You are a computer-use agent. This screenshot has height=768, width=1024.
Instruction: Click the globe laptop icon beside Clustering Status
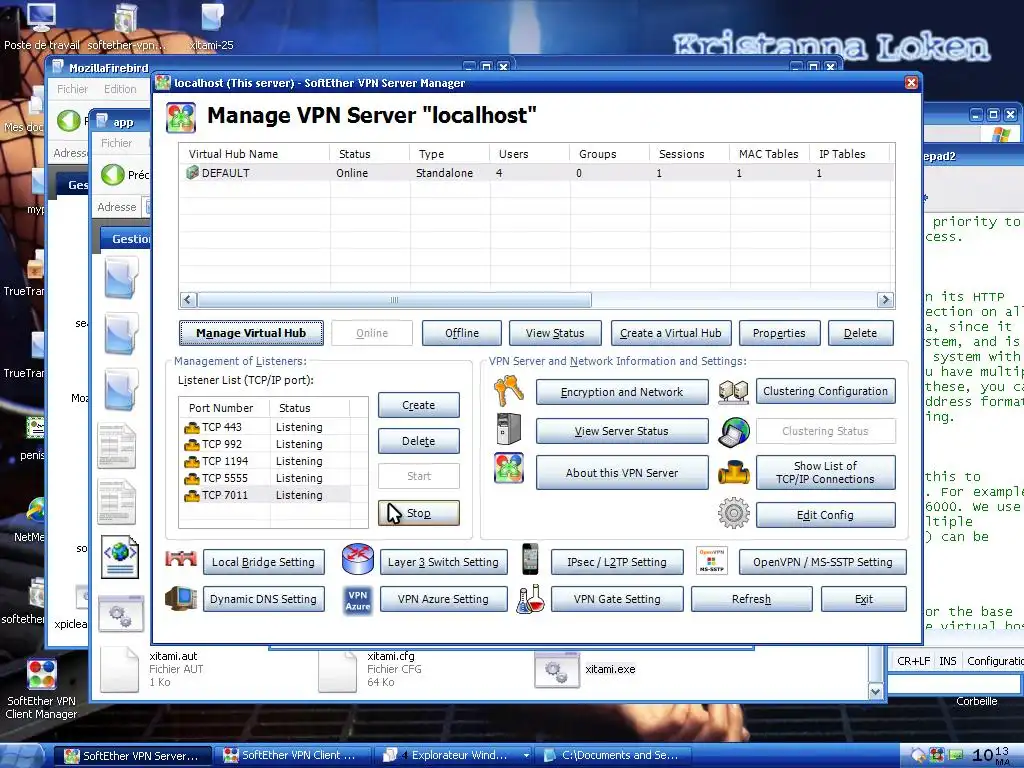[734, 432]
